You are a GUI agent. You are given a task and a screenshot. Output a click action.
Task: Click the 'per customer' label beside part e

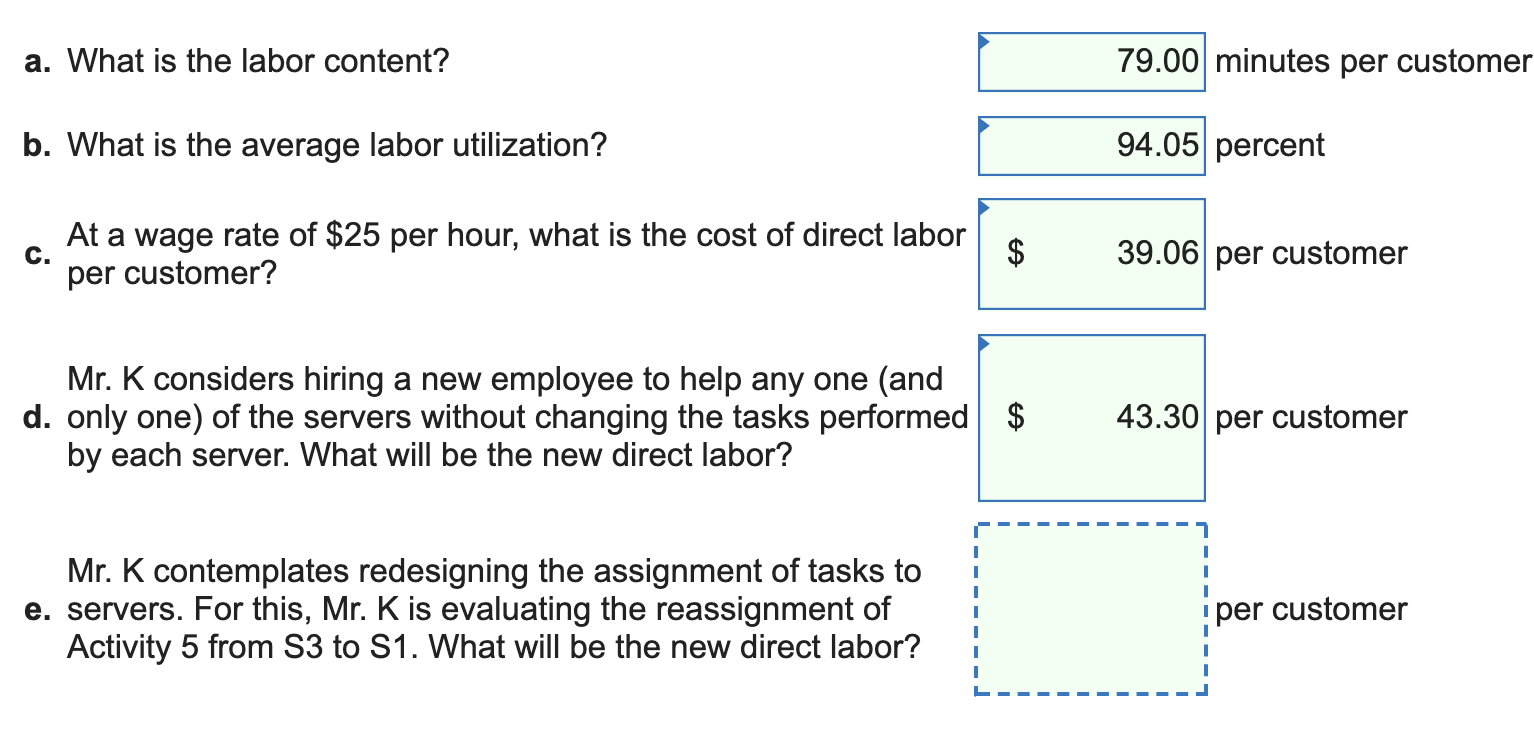pyautogui.click(x=1311, y=610)
